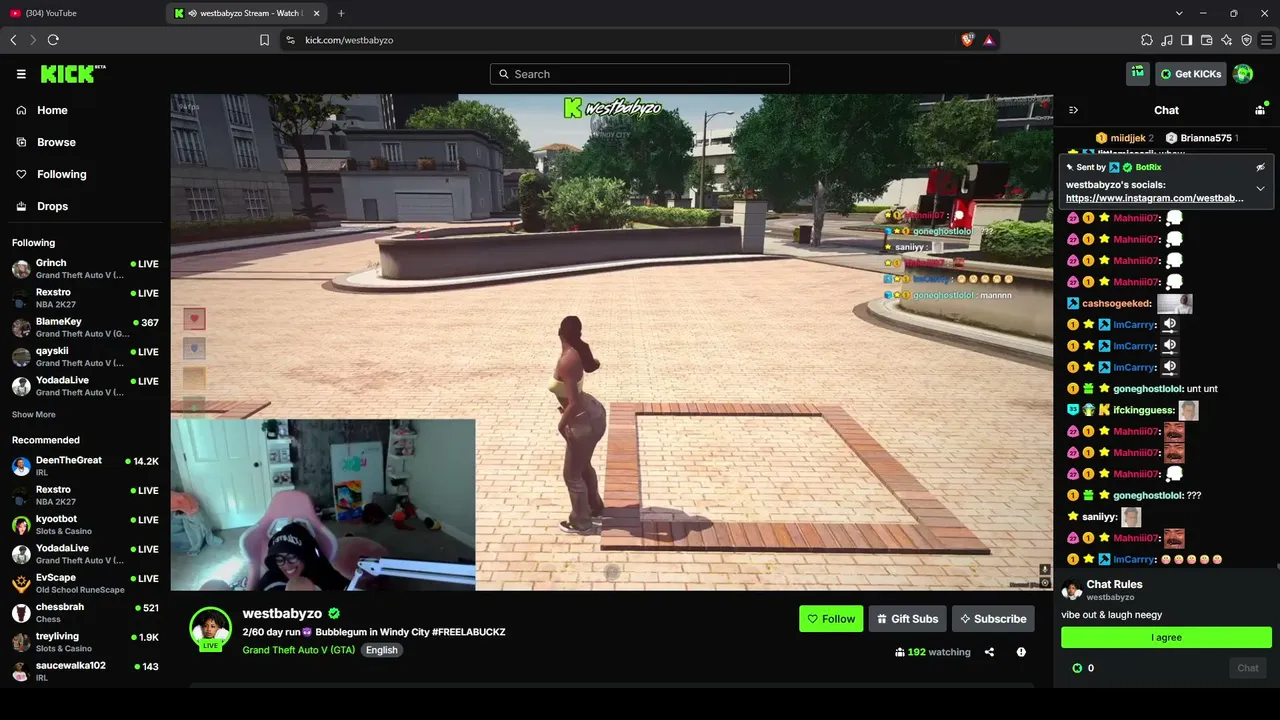
Task: Open the media playlist music note icon
Action: (1167, 40)
